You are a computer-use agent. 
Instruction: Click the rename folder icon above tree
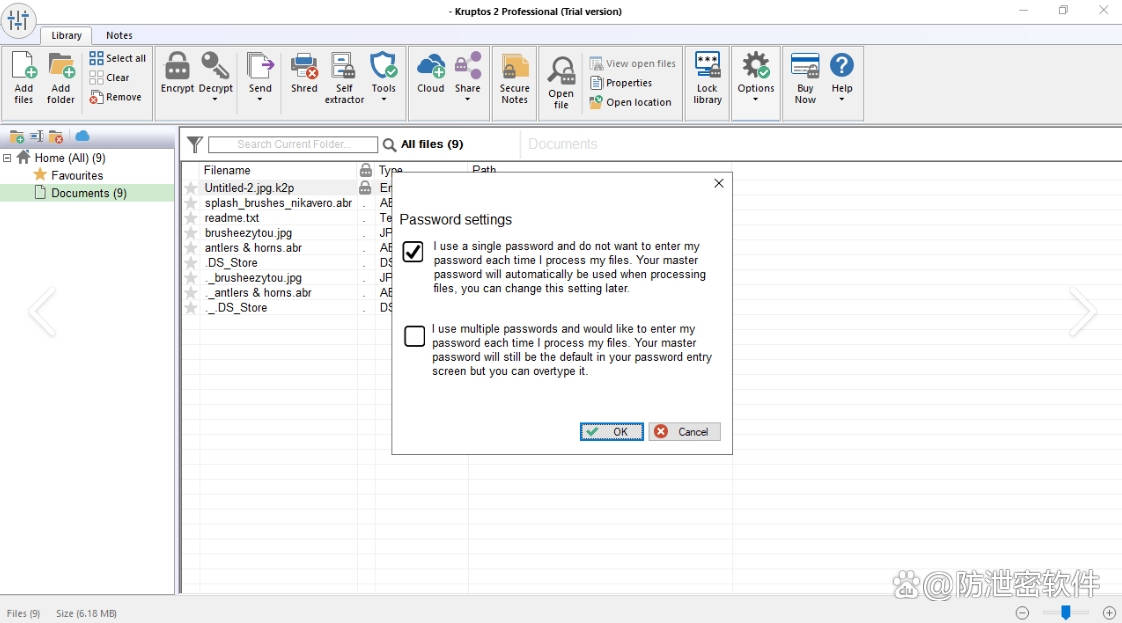click(x=36, y=137)
